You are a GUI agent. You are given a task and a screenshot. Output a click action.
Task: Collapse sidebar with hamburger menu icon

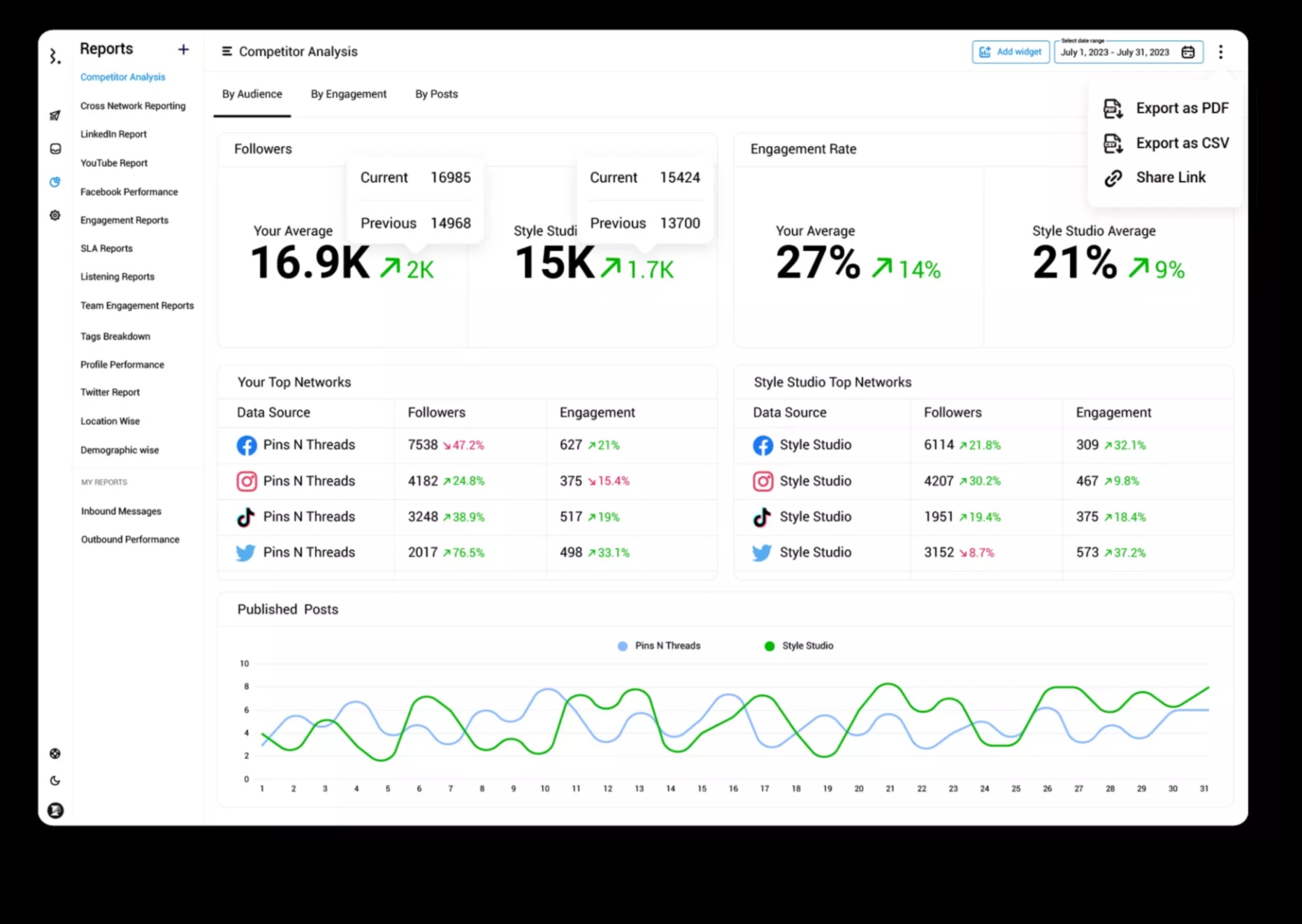(226, 52)
